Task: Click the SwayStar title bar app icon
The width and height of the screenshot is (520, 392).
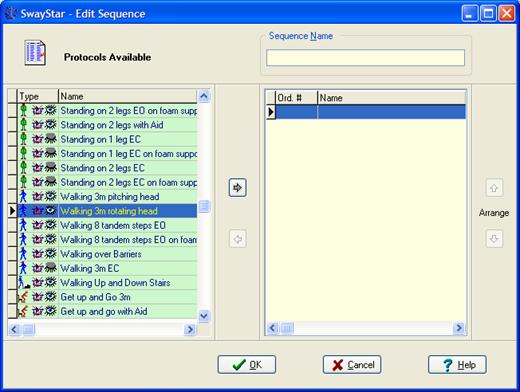Action: [x=11, y=13]
